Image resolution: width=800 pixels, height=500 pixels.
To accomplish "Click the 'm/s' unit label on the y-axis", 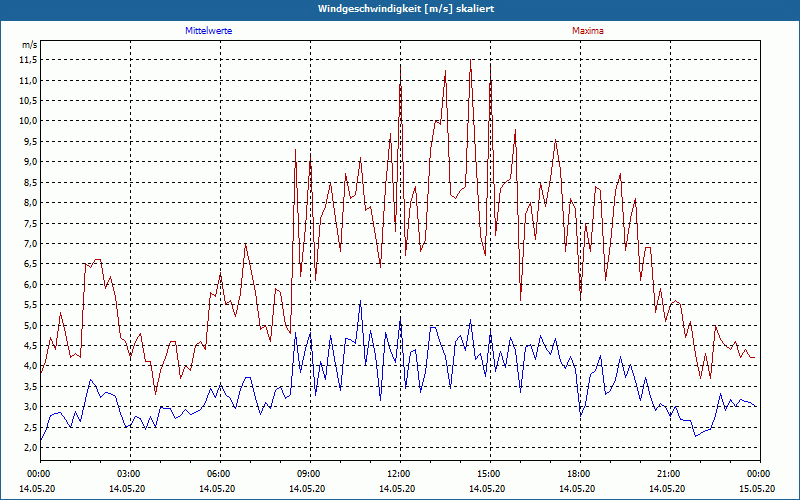I will pos(30,45).
